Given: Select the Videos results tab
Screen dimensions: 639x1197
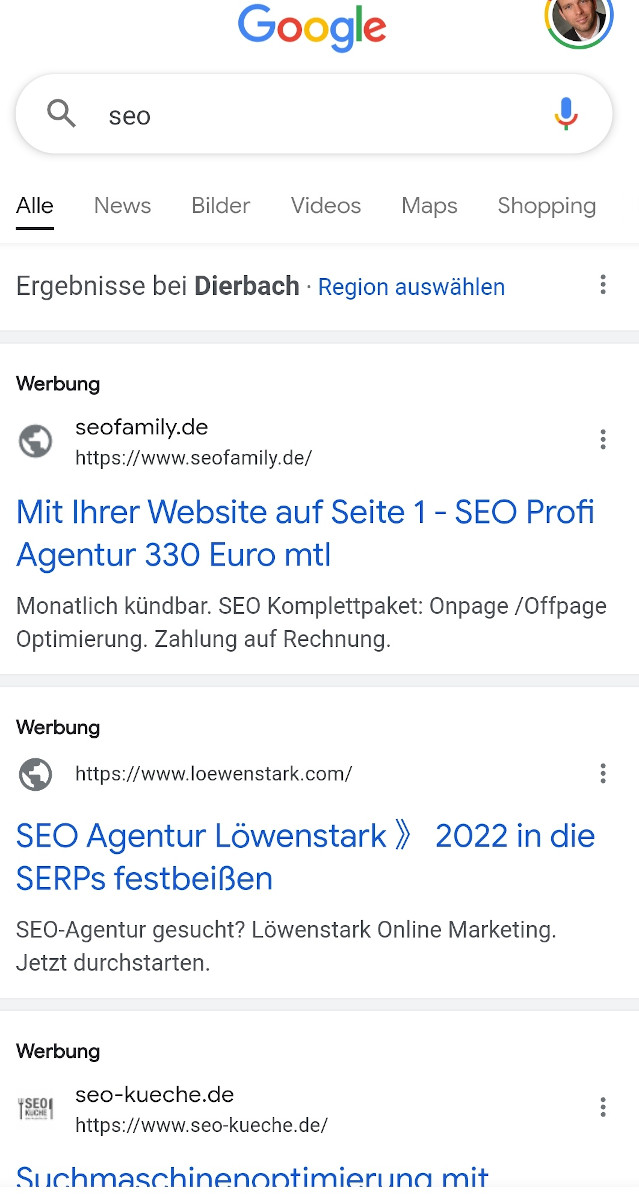Looking at the screenshot, I should pos(325,206).
